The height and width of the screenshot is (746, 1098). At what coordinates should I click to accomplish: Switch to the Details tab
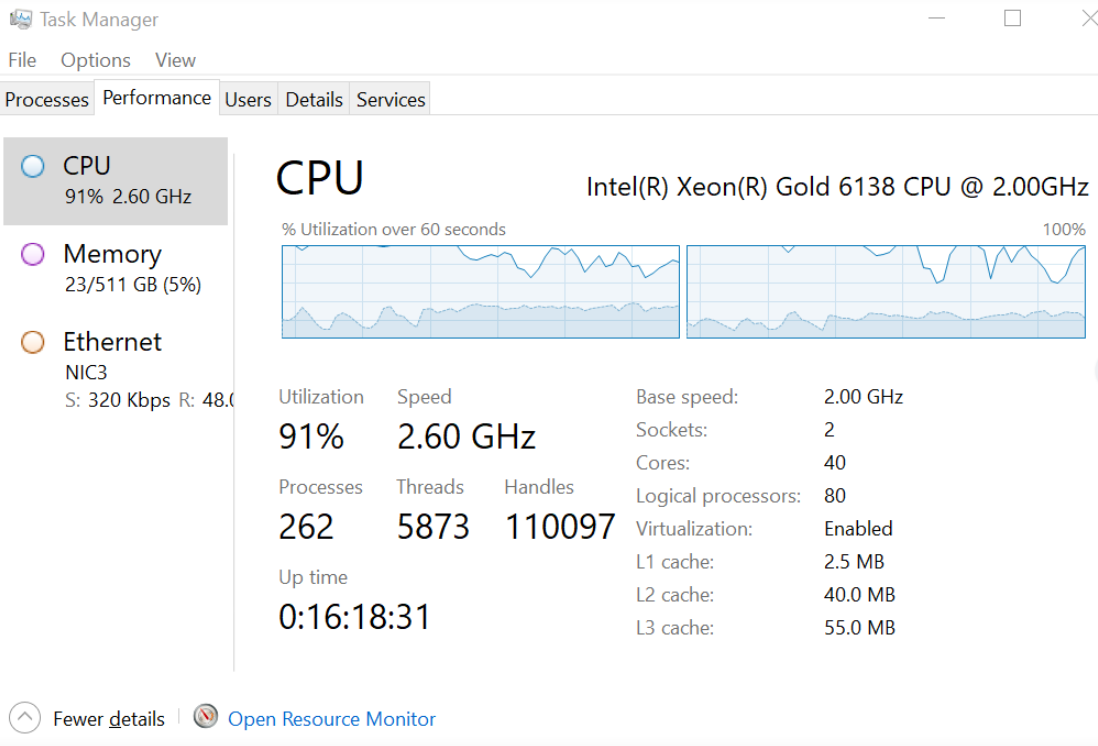(x=314, y=99)
